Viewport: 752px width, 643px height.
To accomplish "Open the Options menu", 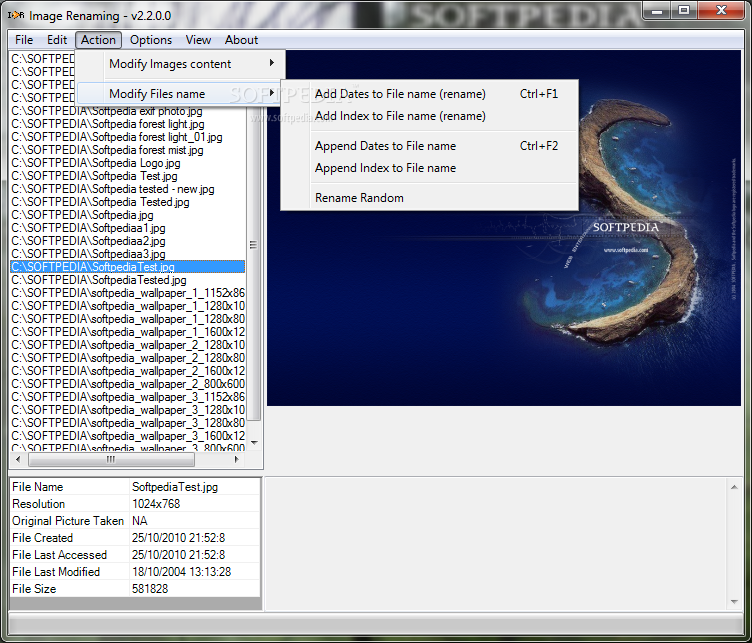I will tap(151, 40).
